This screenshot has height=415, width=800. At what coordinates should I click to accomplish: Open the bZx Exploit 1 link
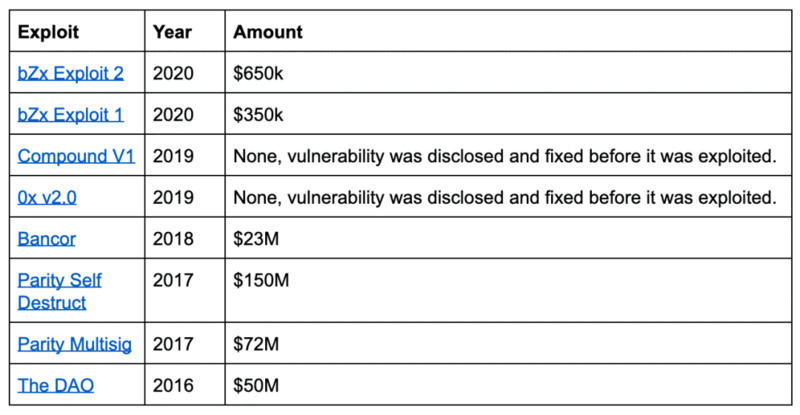[71, 115]
